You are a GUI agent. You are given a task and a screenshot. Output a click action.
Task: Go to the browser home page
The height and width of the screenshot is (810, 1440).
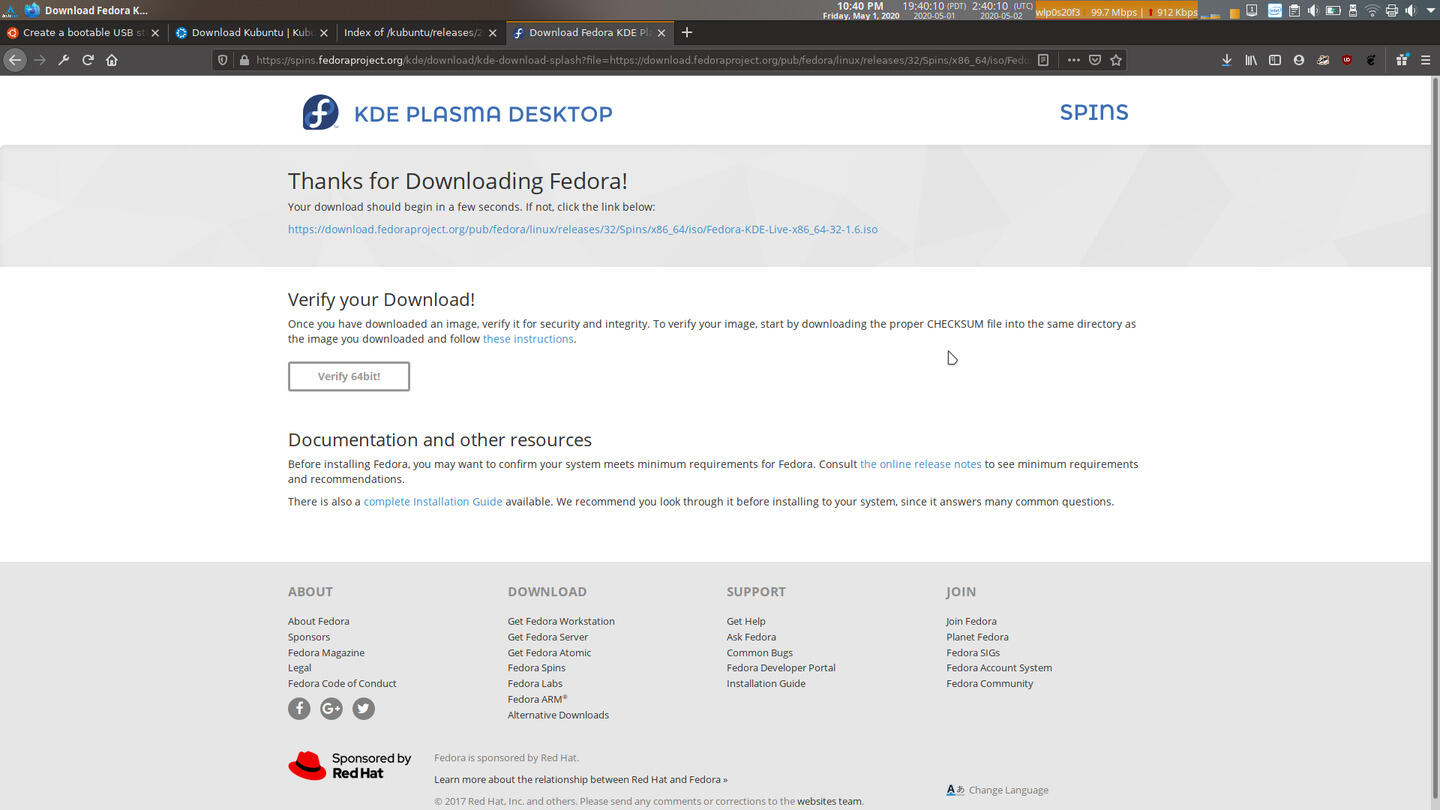(x=112, y=60)
